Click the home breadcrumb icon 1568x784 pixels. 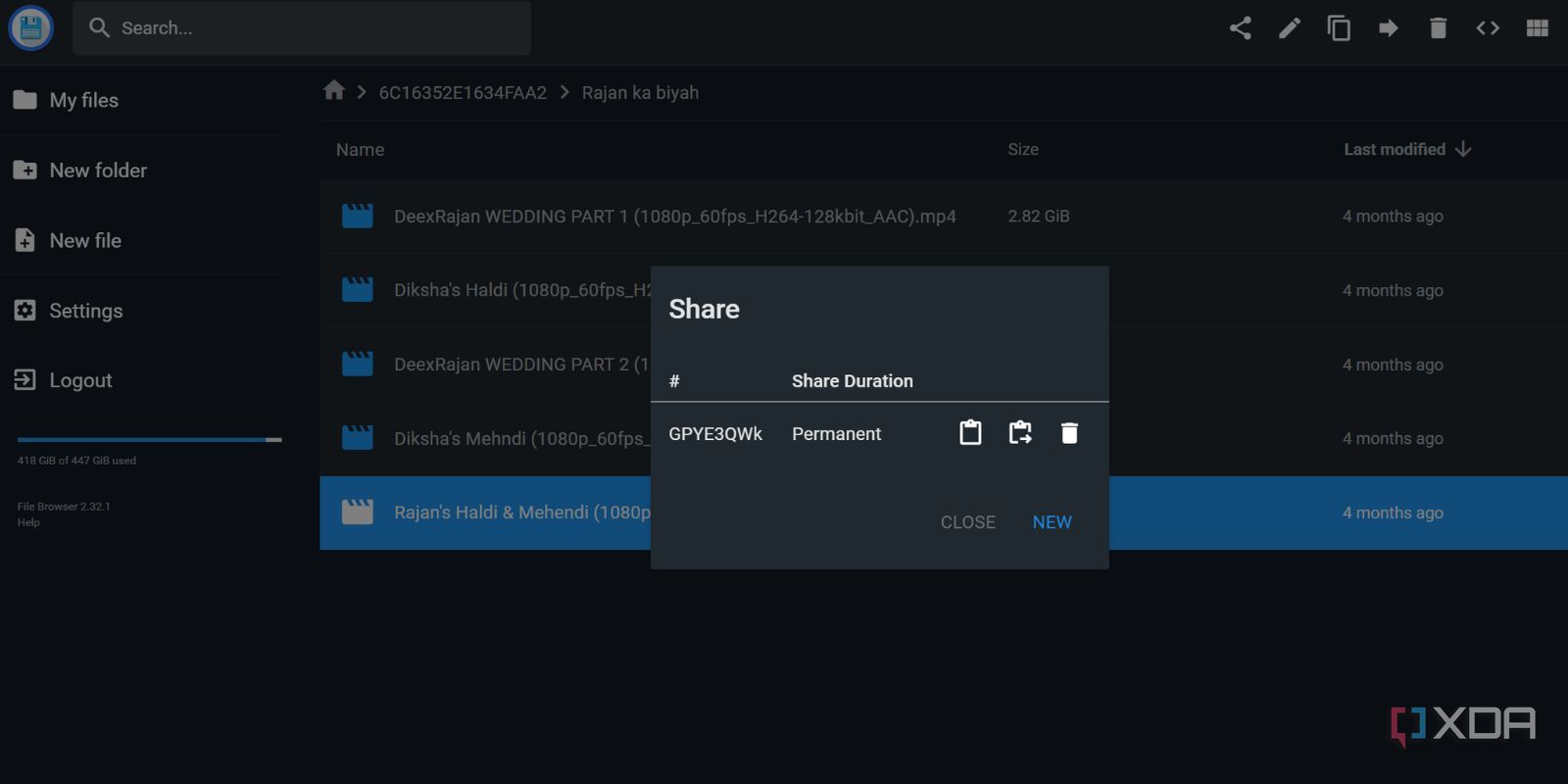[334, 91]
